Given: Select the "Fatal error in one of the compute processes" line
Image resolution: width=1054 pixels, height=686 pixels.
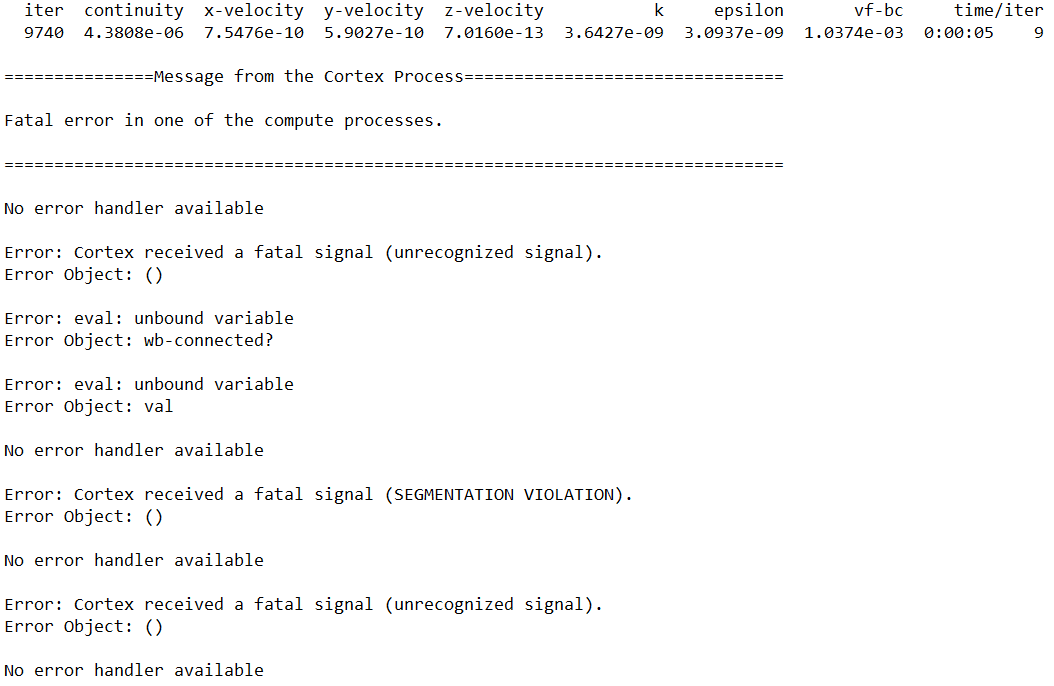Looking at the screenshot, I should point(223,121).
